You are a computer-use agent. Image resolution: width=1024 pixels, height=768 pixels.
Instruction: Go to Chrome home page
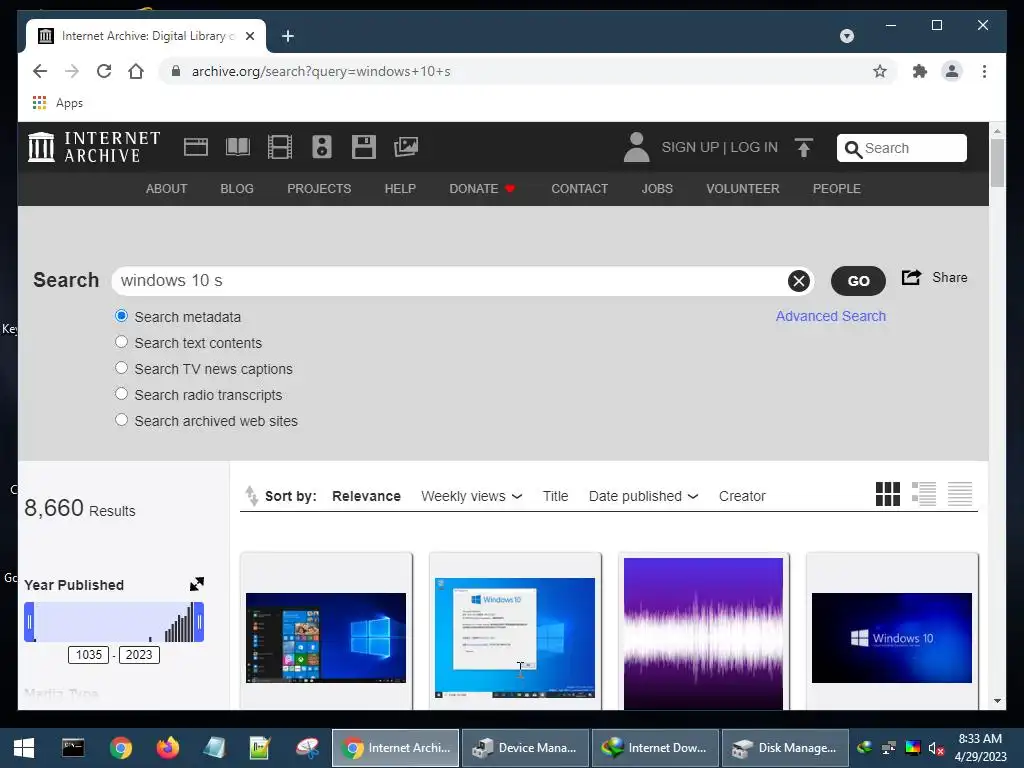point(136,71)
